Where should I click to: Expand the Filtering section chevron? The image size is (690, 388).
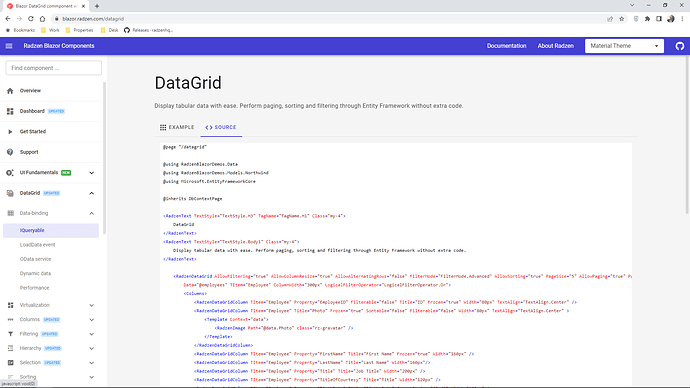(x=92, y=334)
